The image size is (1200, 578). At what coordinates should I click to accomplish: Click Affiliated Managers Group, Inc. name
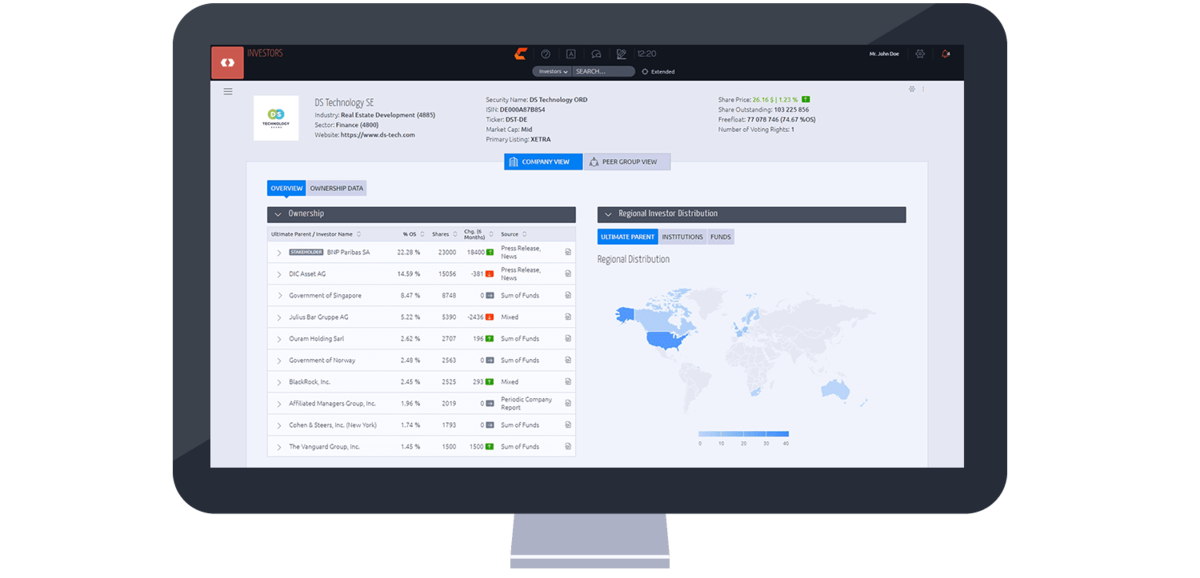(333, 404)
